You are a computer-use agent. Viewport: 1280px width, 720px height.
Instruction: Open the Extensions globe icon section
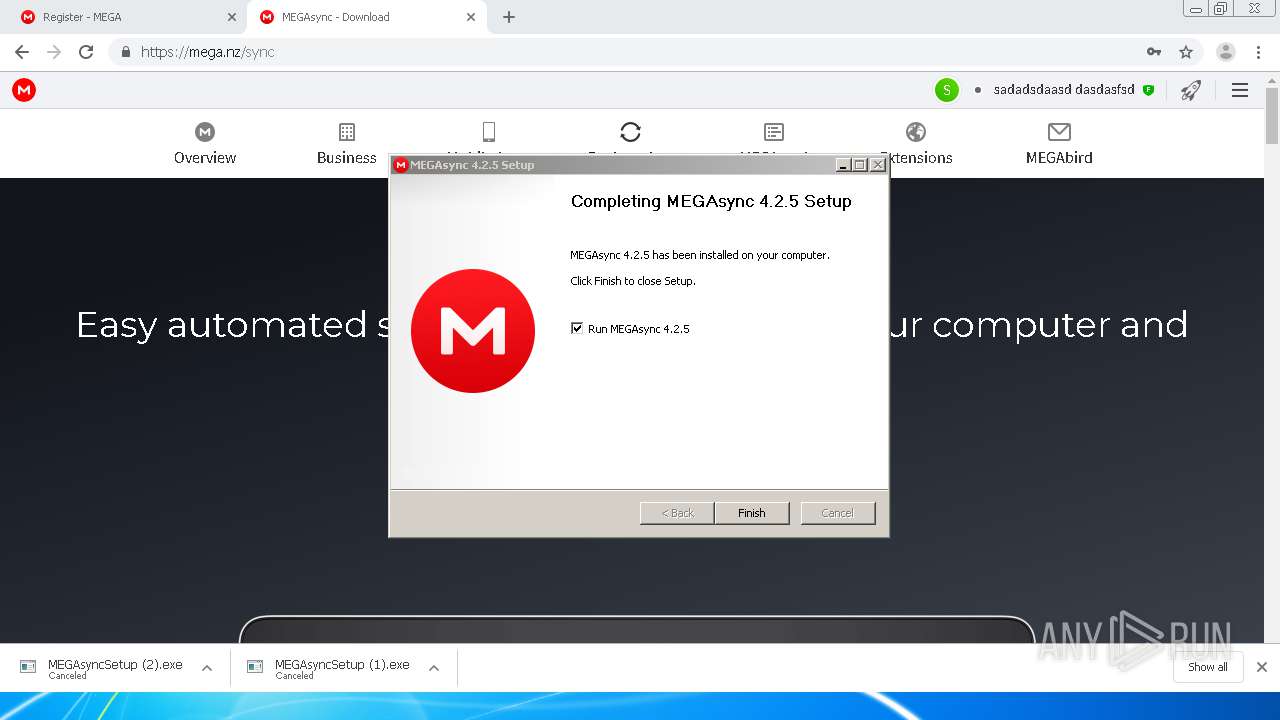click(916, 132)
